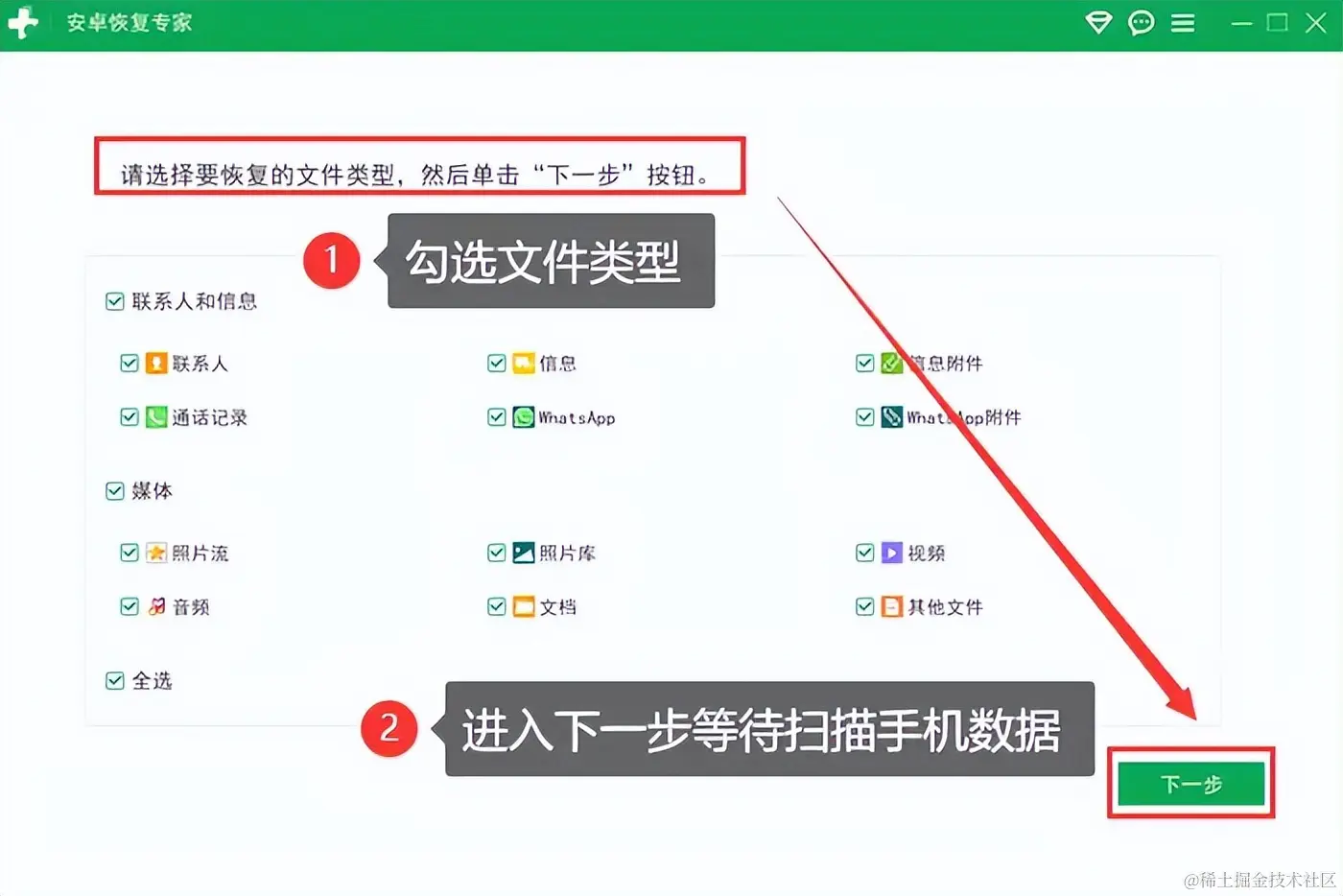Close the 安卓恢复专家 window
Viewport: 1343px width, 896px height.
[1316, 23]
